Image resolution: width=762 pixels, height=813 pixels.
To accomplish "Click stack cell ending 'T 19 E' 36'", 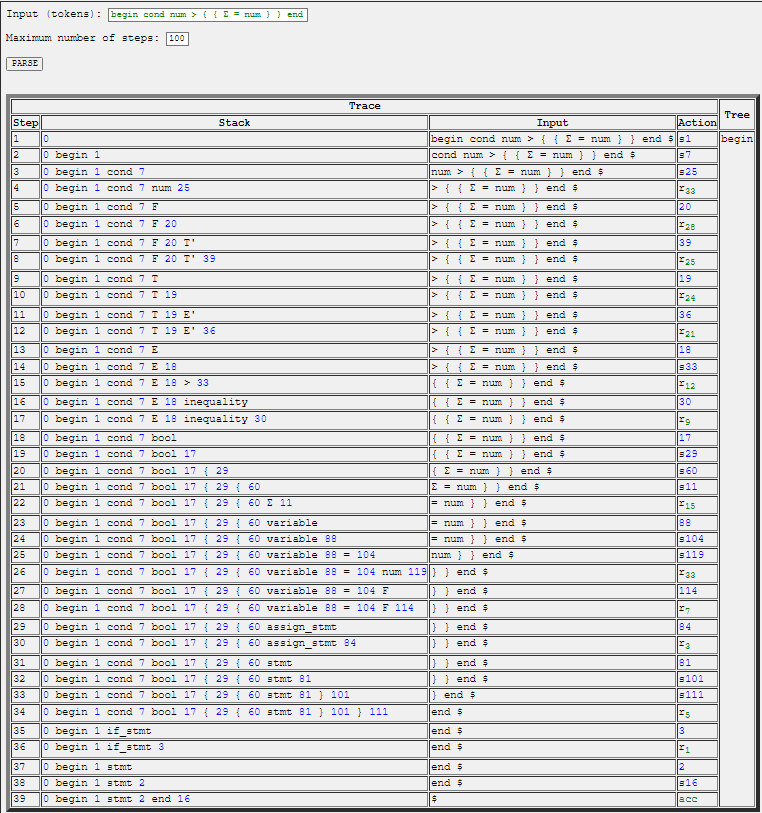I will (234, 332).
